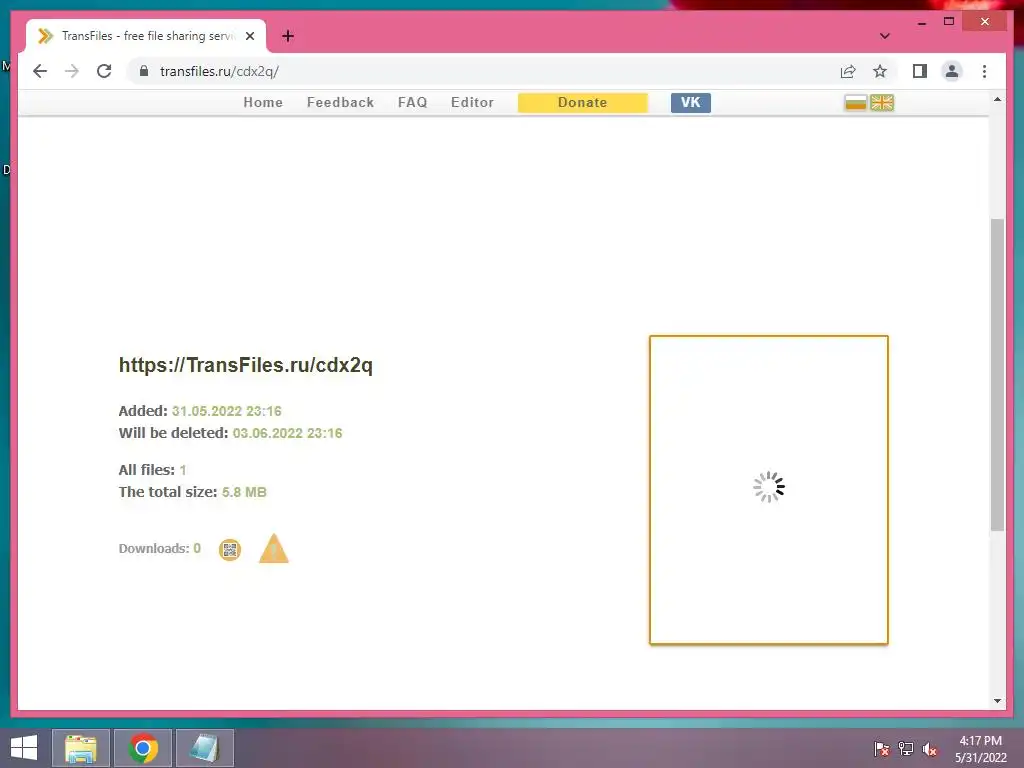
Task: Open the Home page link
Action: 263,103
